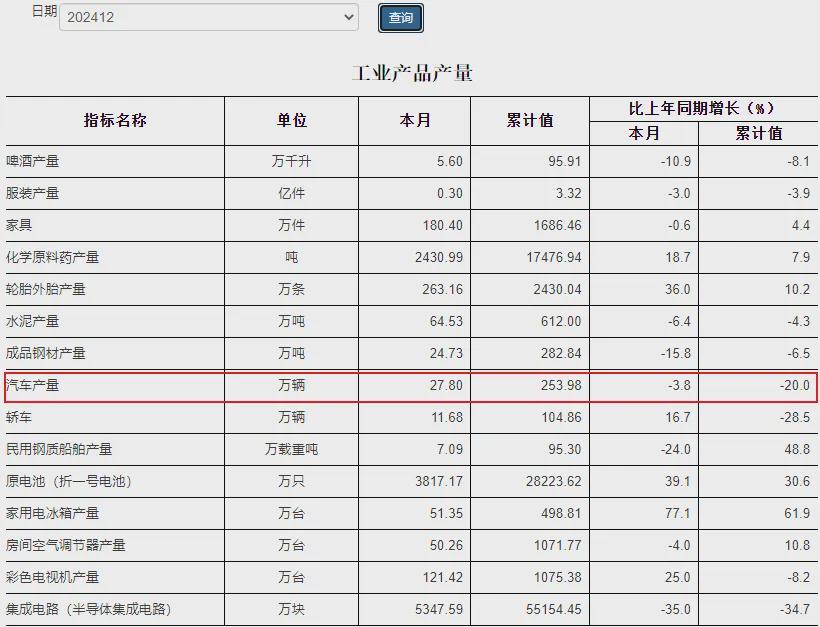
Task: Select the 民用钢质船舶产量 unit cell 万载重吨
Action: coord(291,449)
